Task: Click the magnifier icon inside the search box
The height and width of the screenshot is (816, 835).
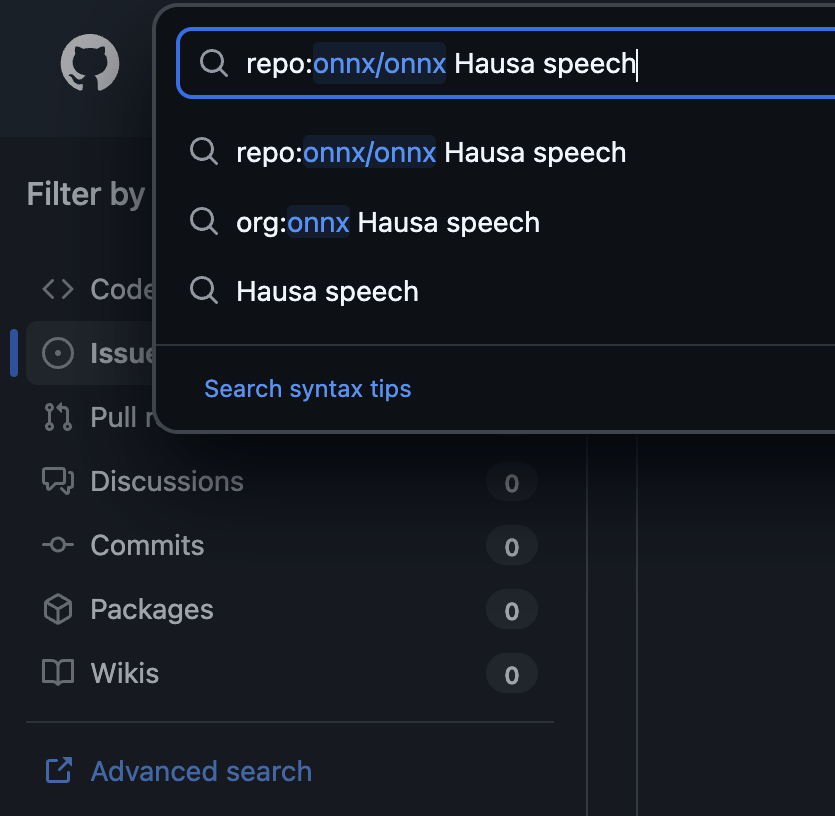Action: pyautogui.click(x=214, y=63)
